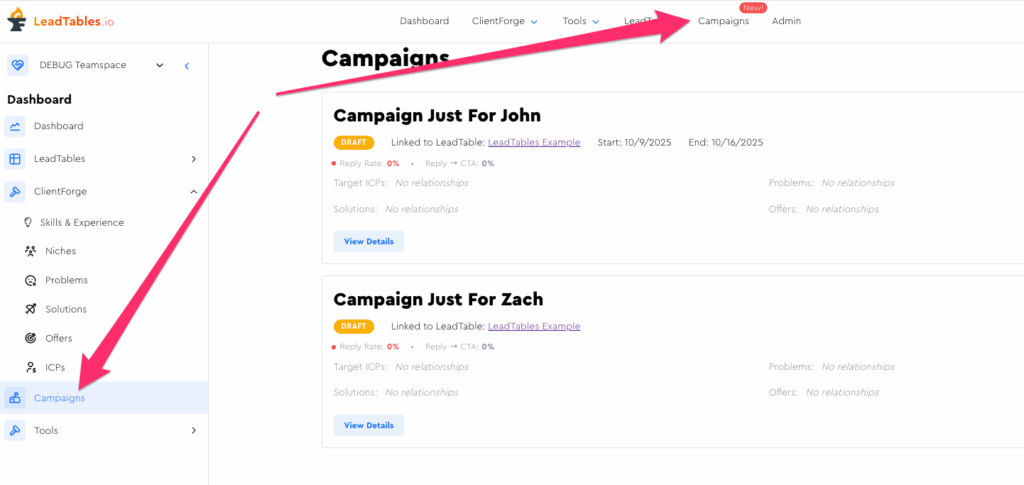Click the Niches people icon
This screenshot has width=1024, height=485.
tap(30, 251)
